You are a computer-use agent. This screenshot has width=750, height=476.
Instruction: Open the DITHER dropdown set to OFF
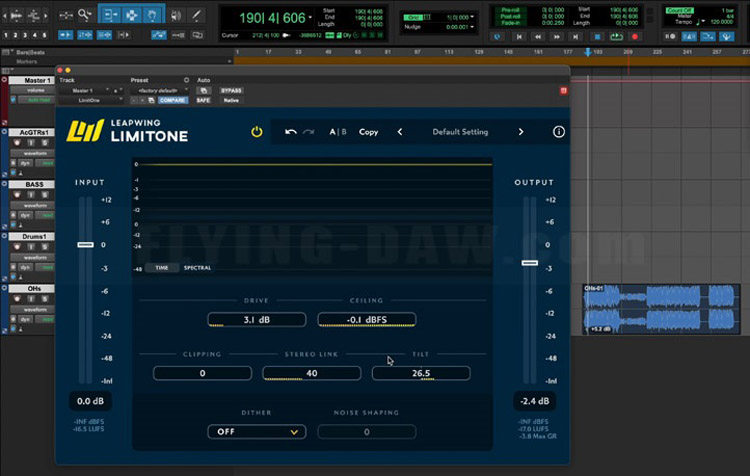pos(257,432)
